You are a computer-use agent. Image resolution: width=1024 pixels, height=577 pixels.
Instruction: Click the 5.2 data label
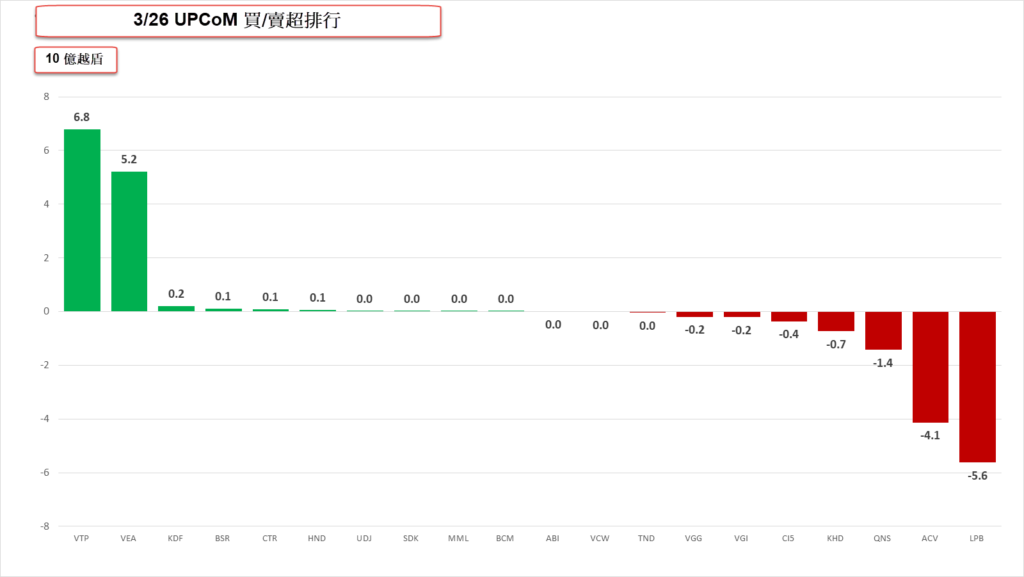tap(129, 160)
